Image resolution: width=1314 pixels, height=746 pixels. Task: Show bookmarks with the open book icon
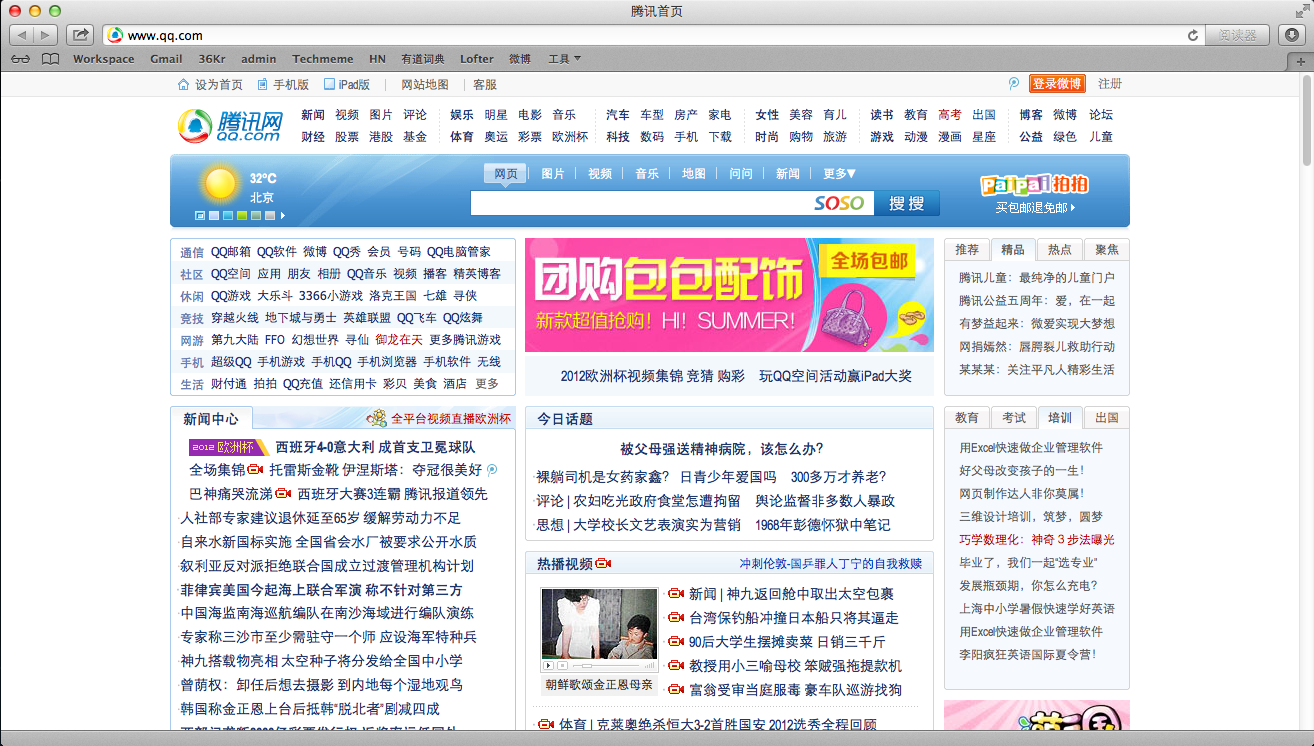pos(50,59)
